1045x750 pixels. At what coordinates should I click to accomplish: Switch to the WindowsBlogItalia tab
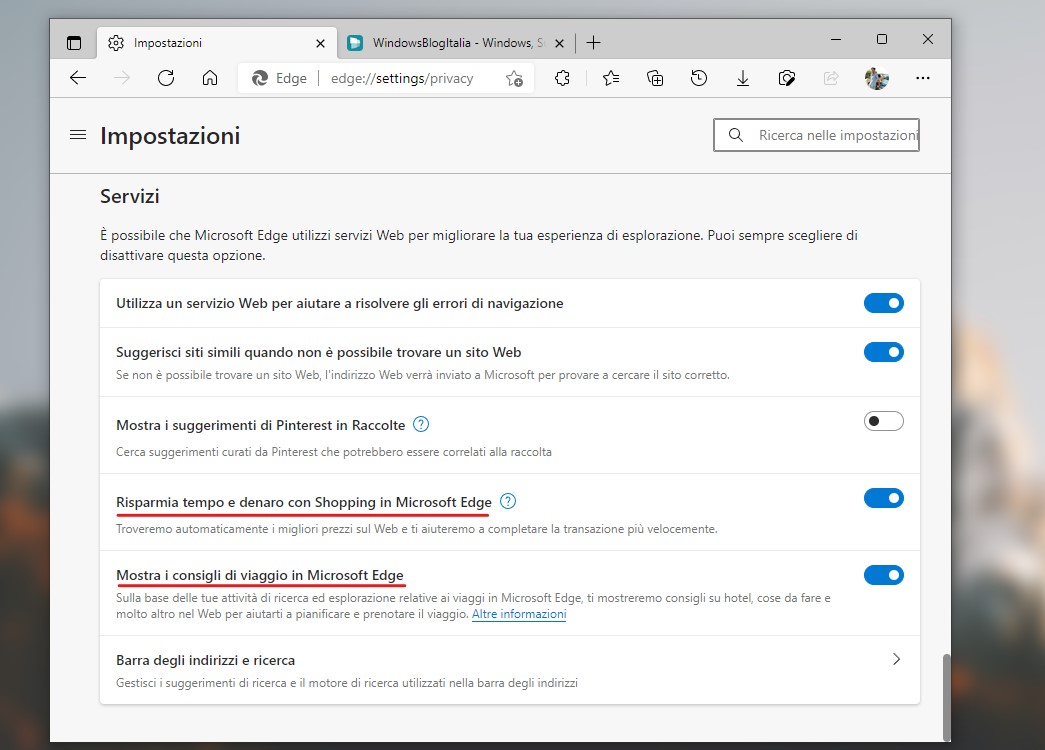pos(457,43)
